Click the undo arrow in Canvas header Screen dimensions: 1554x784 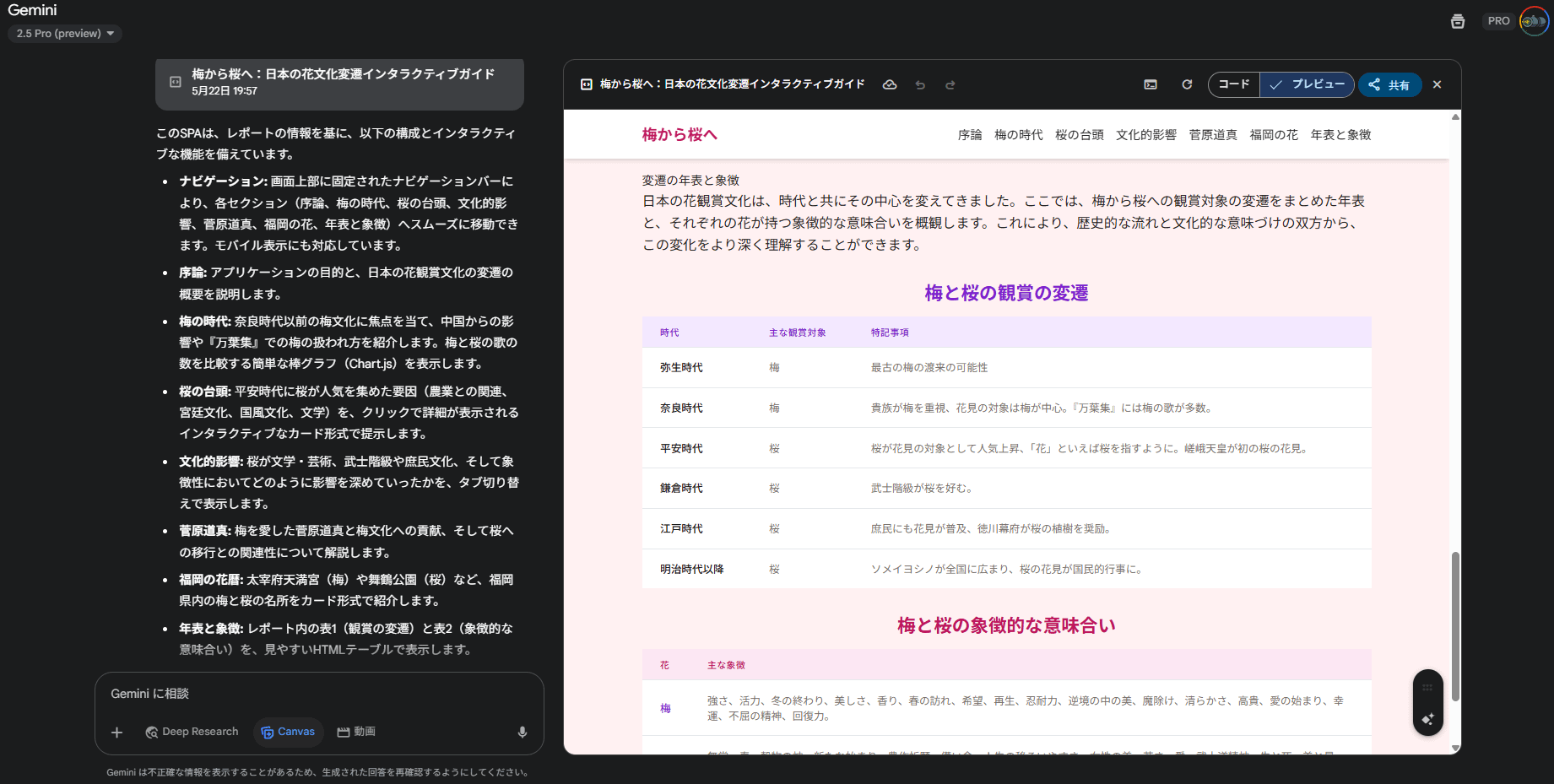(x=920, y=84)
